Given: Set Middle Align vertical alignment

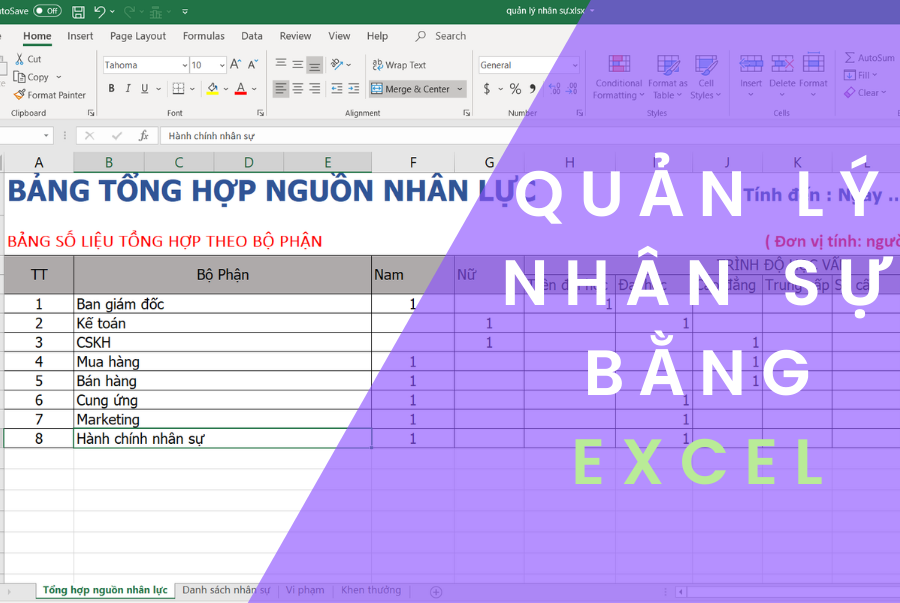Looking at the screenshot, I should pyautogui.click(x=297, y=64).
